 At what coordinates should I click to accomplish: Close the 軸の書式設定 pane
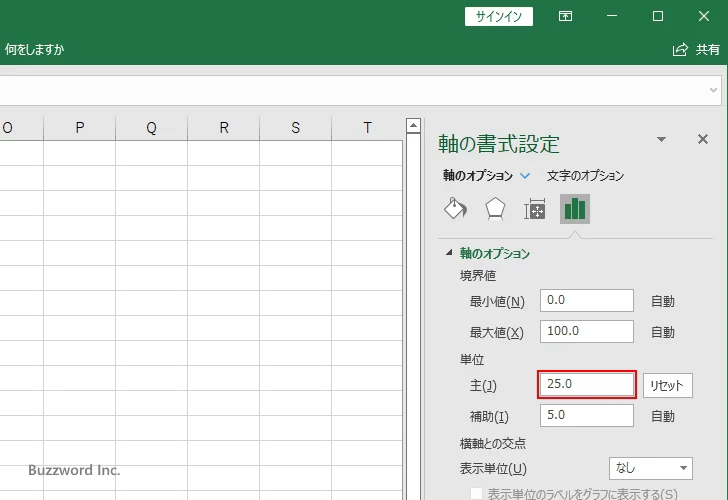click(703, 139)
